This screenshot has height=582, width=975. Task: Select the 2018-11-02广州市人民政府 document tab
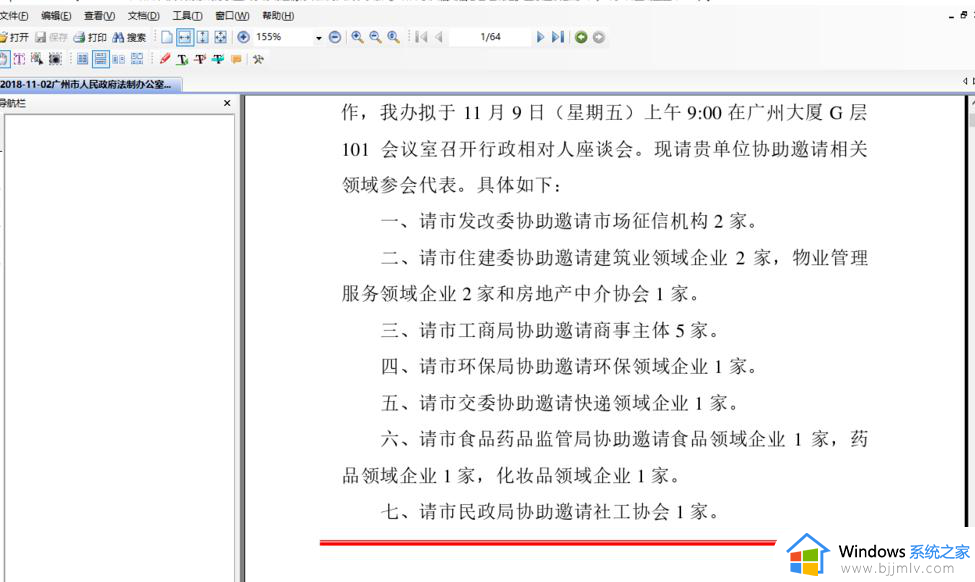[x=84, y=83]
